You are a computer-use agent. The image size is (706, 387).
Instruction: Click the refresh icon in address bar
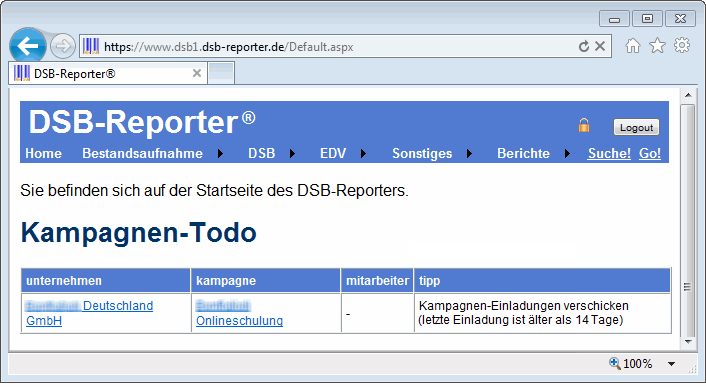click(584, 46)
